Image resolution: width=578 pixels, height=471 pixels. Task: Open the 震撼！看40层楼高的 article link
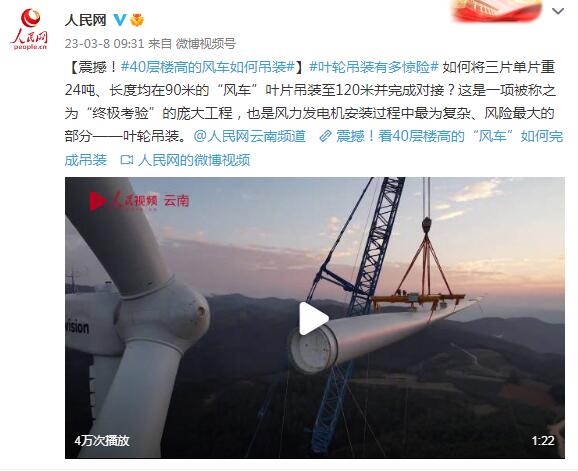(450, 136)
